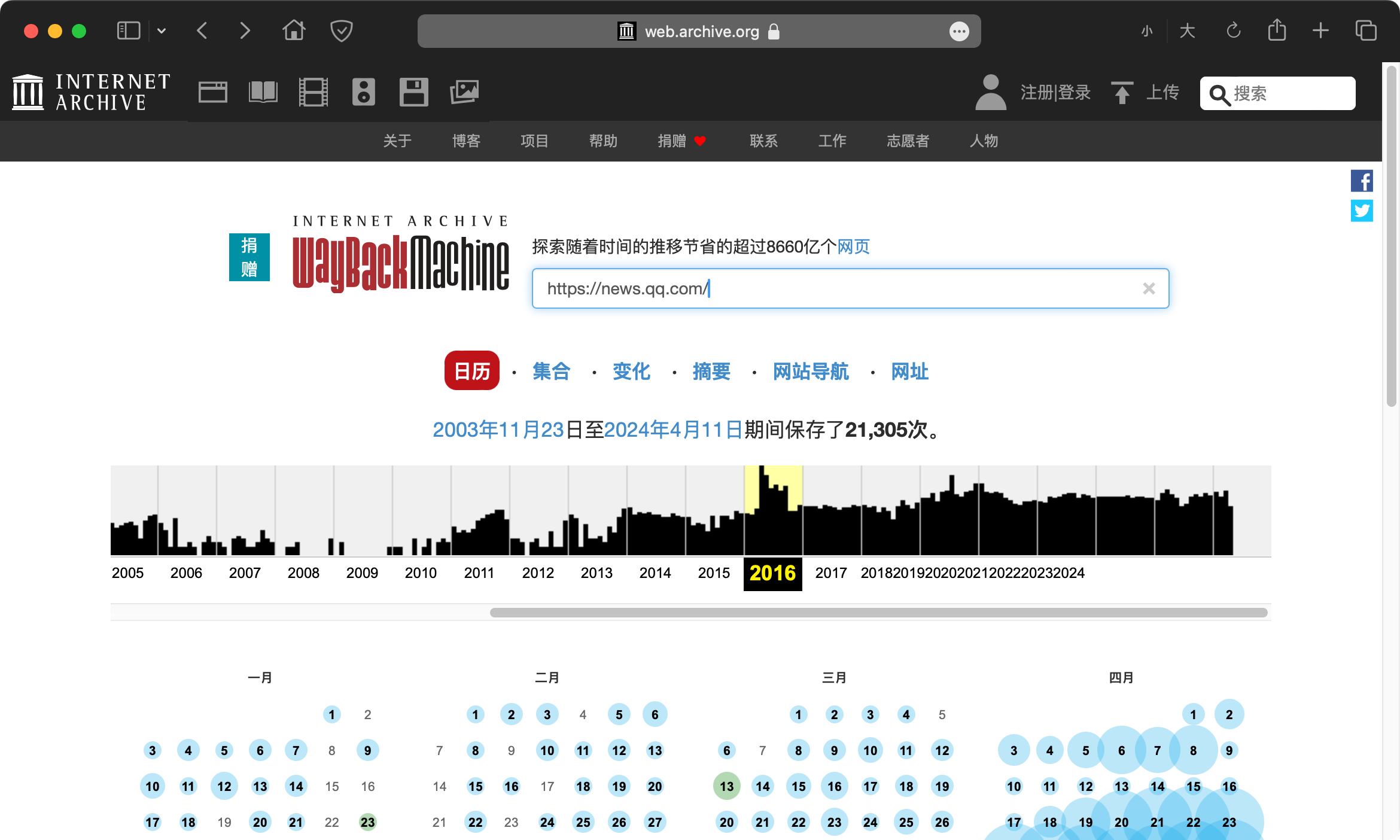Open the 捐赠 donate menu item
The height and width of the screenshot is (840, 1400).
point(681,141)
